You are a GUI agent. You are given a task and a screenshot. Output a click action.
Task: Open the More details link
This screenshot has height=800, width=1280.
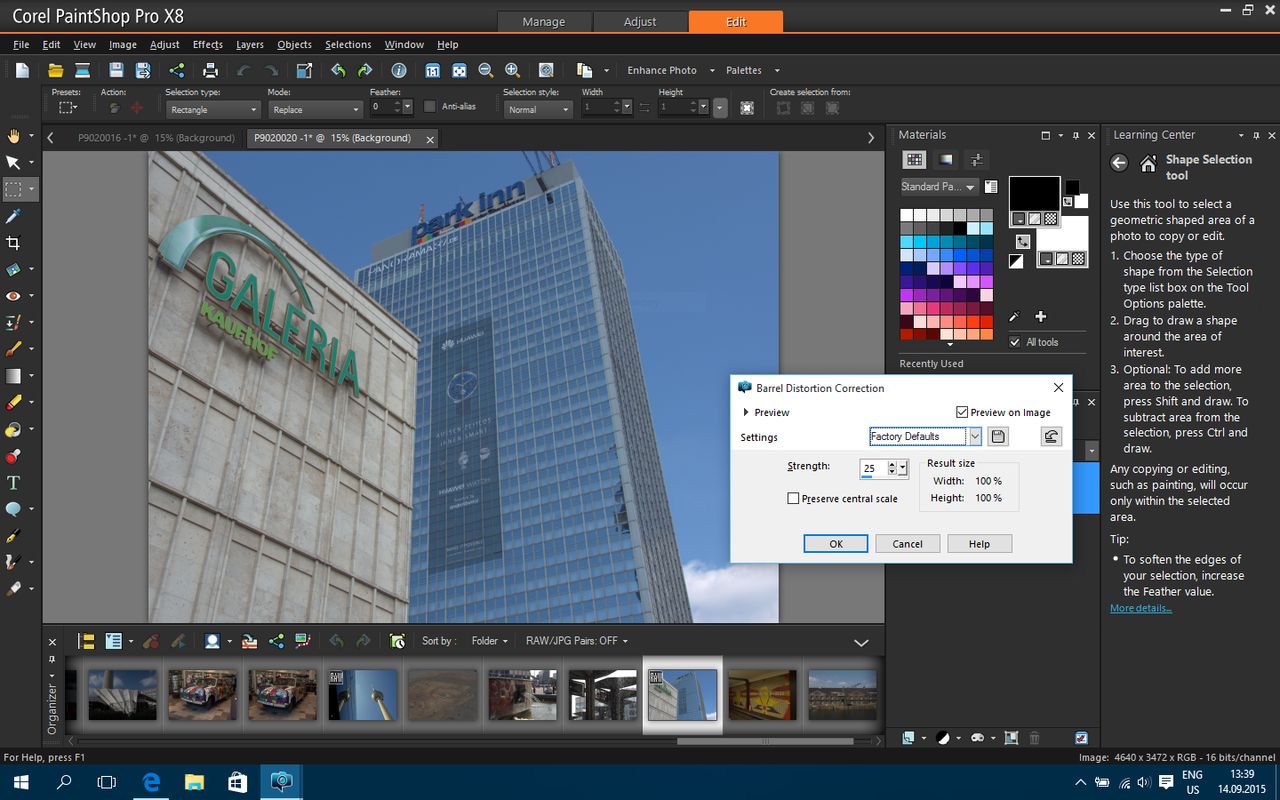tap(1140, 608)
